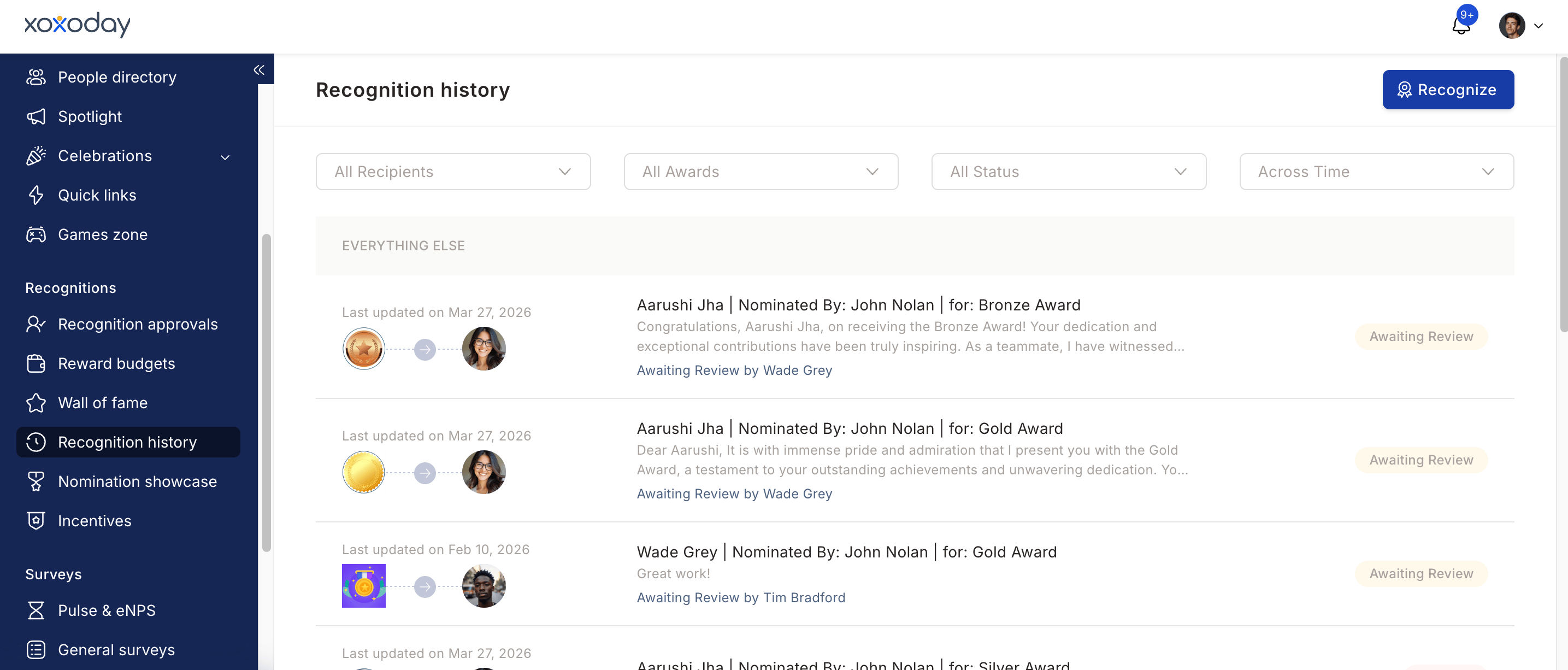Click the Wall of fame star icon
This screenshot has height=670, width=1568.
click(x=36, y=403)
